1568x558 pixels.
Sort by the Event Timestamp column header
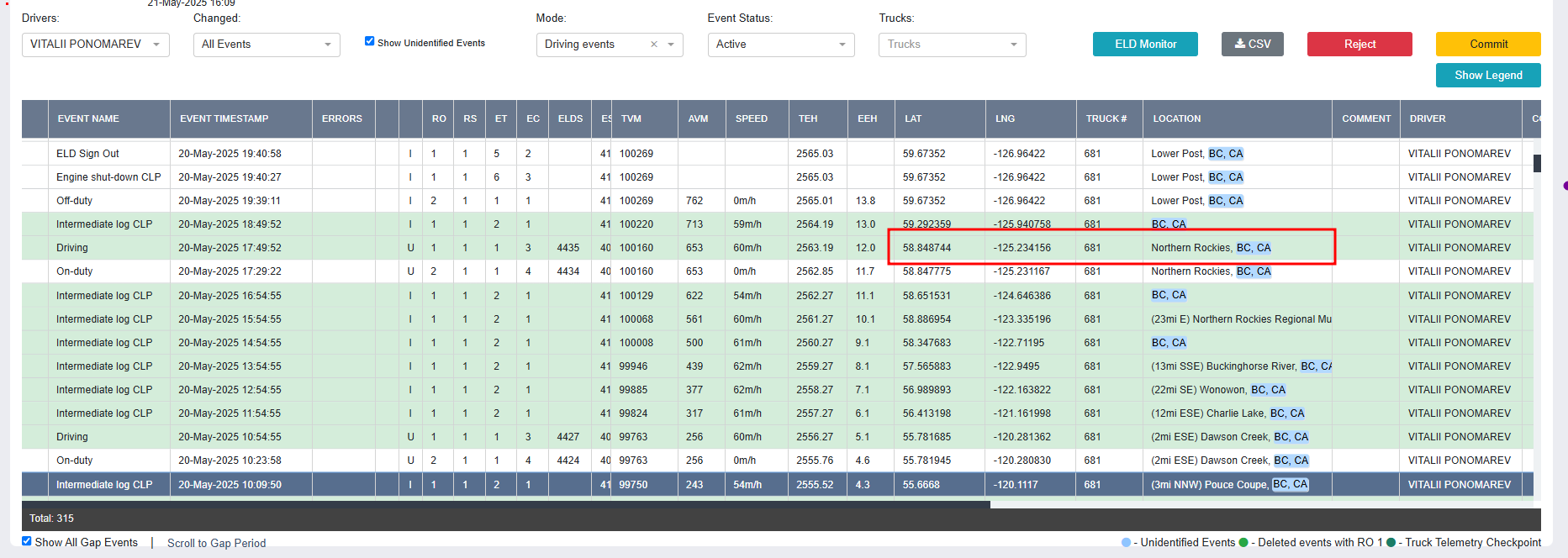pos(224,118)
